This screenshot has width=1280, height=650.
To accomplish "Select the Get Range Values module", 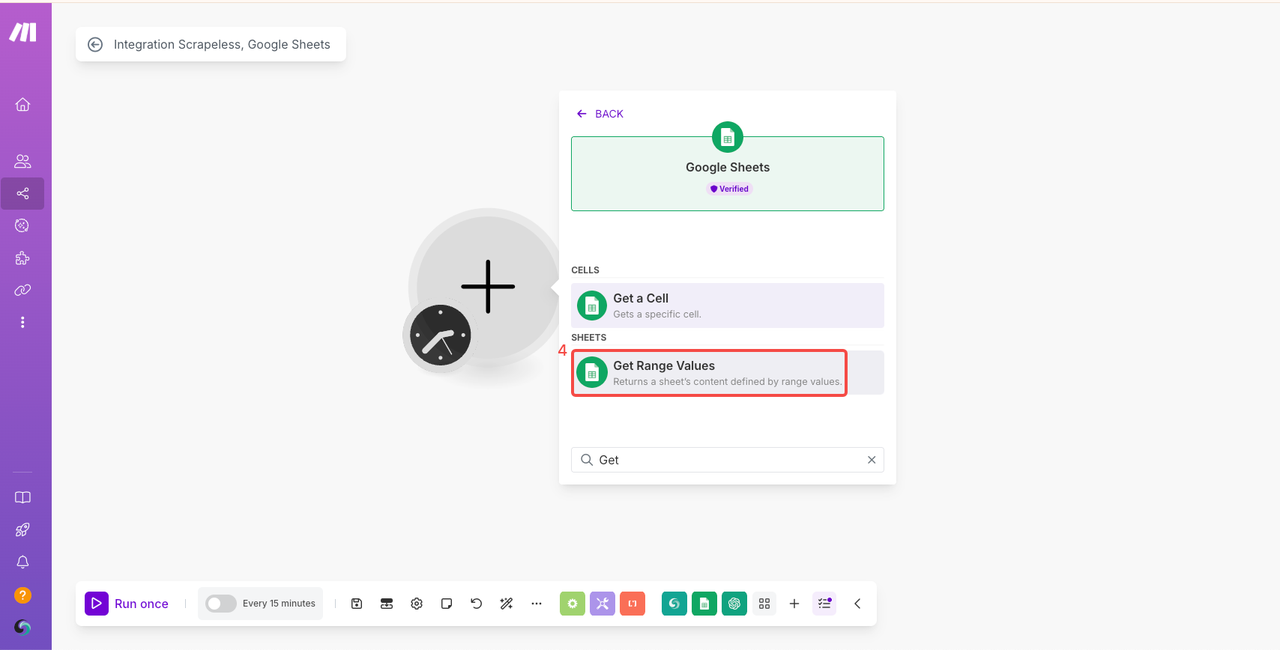I will 709,373.
